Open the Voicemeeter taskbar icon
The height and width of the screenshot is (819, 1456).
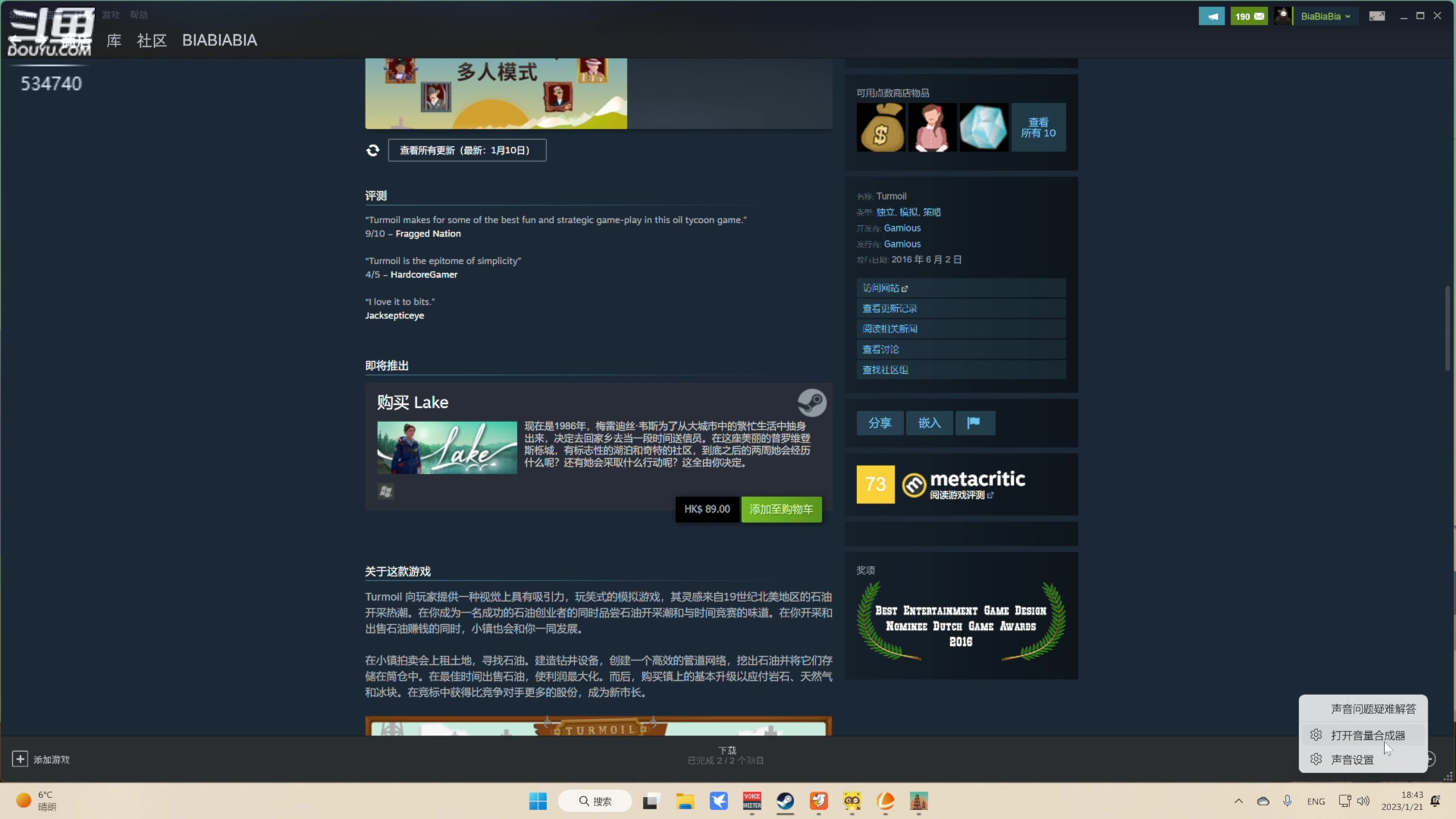click(x=752, y=801)
